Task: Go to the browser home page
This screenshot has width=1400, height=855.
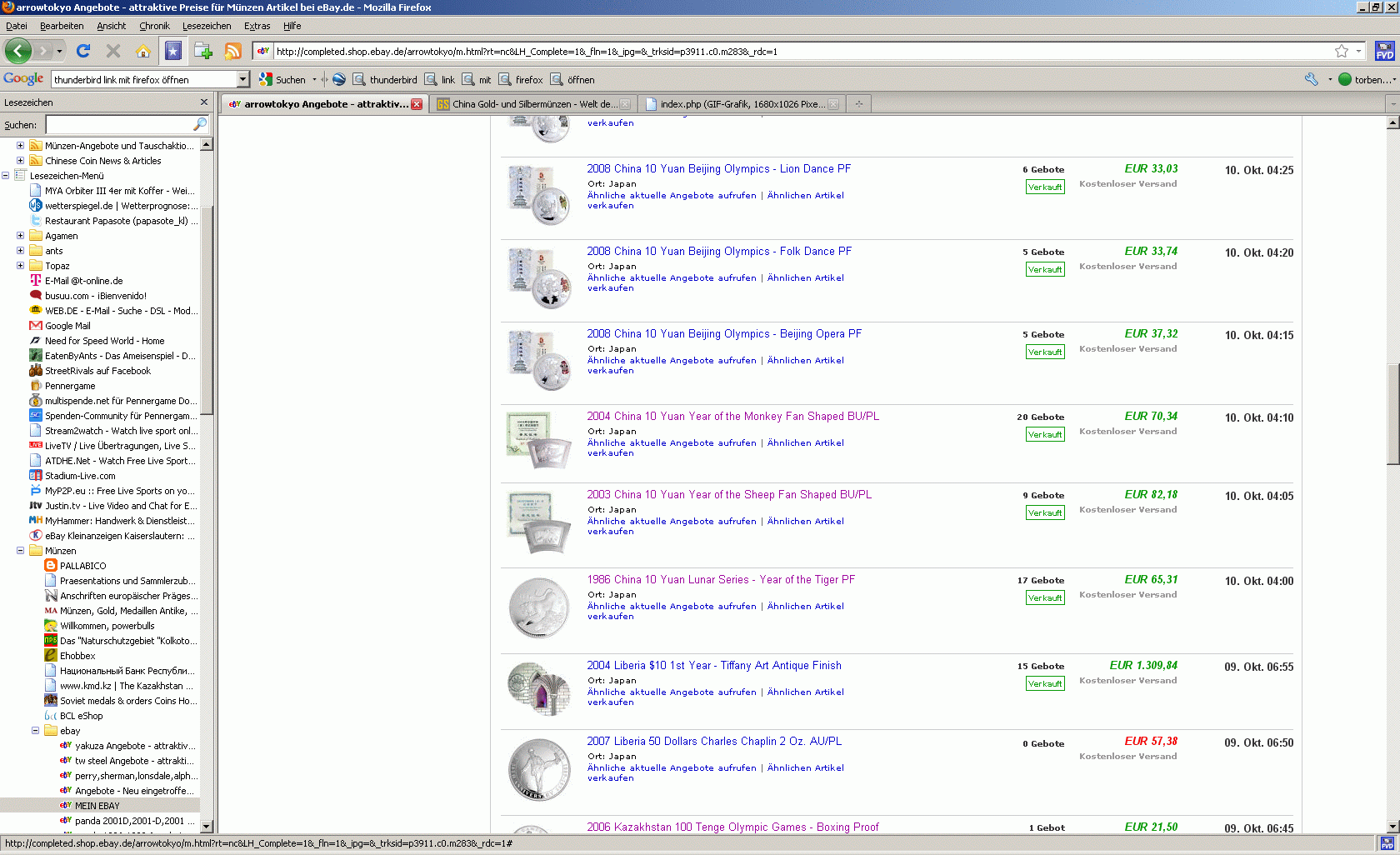Action: click(x=142, y=52)
